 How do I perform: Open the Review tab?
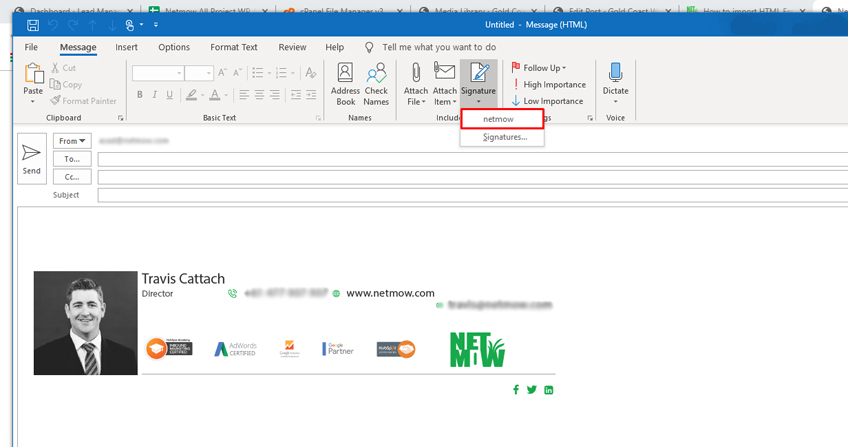(x=293, y=47)
